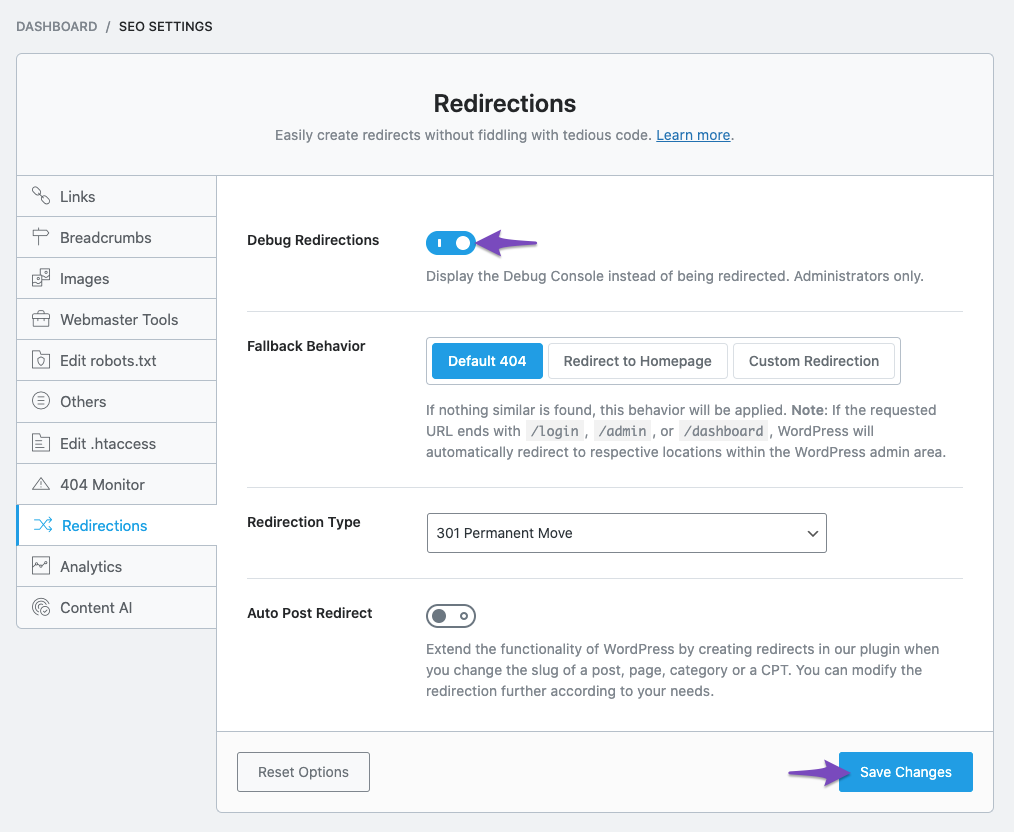Click the Reset Options button
Screen dimensions: 1014x832
tap(303, 772)
